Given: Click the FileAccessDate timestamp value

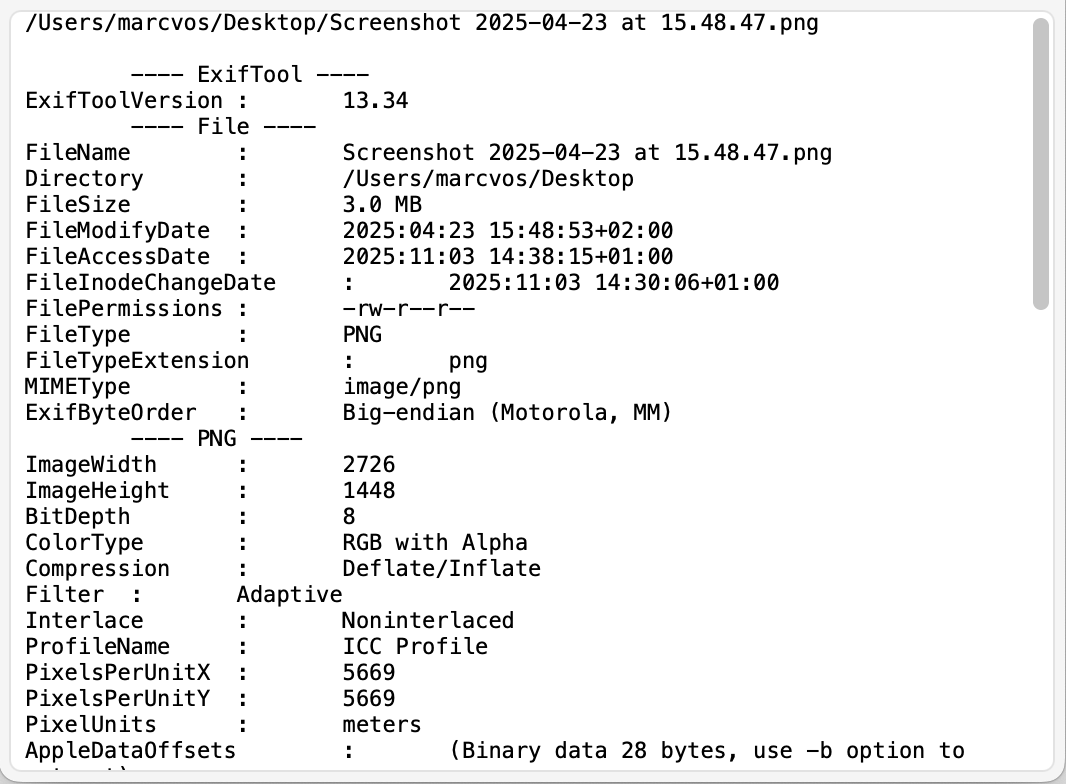Looking at the screenshot, I should [507, 257].
